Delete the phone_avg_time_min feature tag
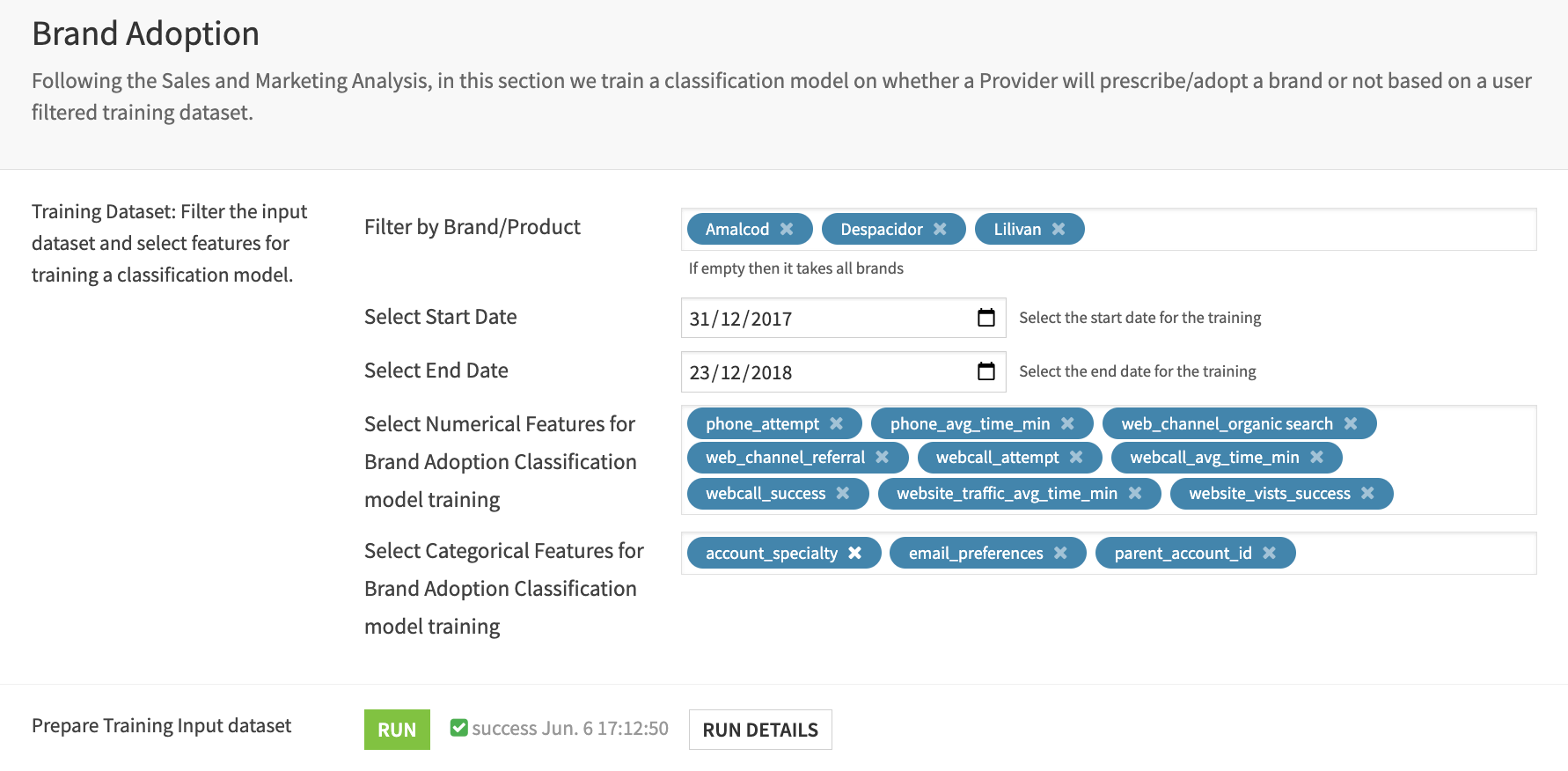The height and width of the screenshot is (771, 1568). click(1067, 423)
